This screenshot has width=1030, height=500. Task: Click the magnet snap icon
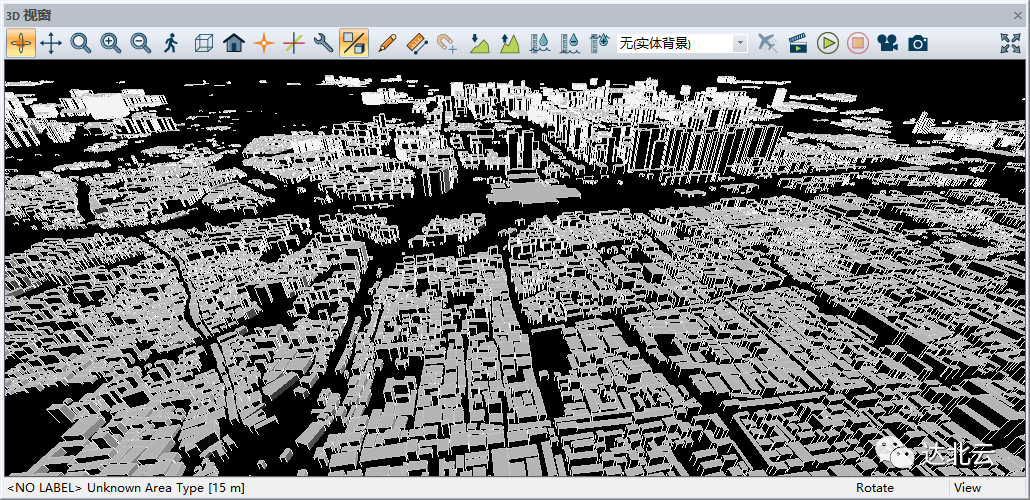[447, 43]
